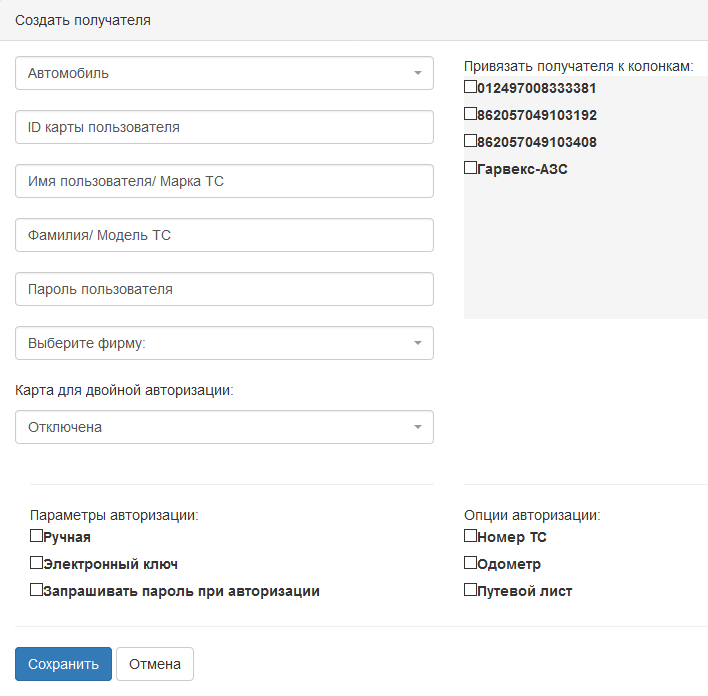Enable the Одометр option checkbox
Screen dimensions: 708x696
coord(471,563)
